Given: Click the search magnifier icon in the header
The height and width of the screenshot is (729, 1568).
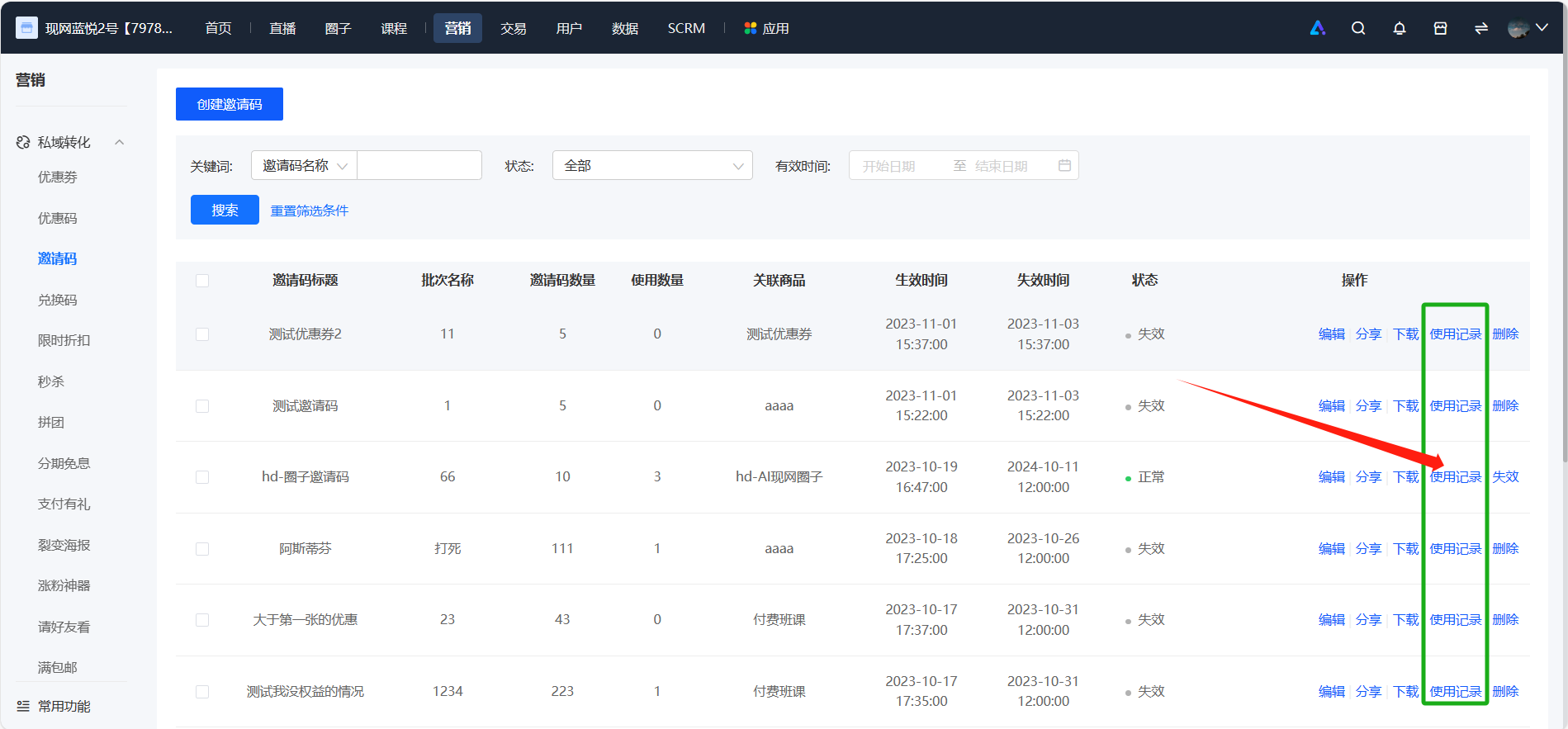Looking at the screenshot, I should pyautogui.click(x=1358, y=28).
